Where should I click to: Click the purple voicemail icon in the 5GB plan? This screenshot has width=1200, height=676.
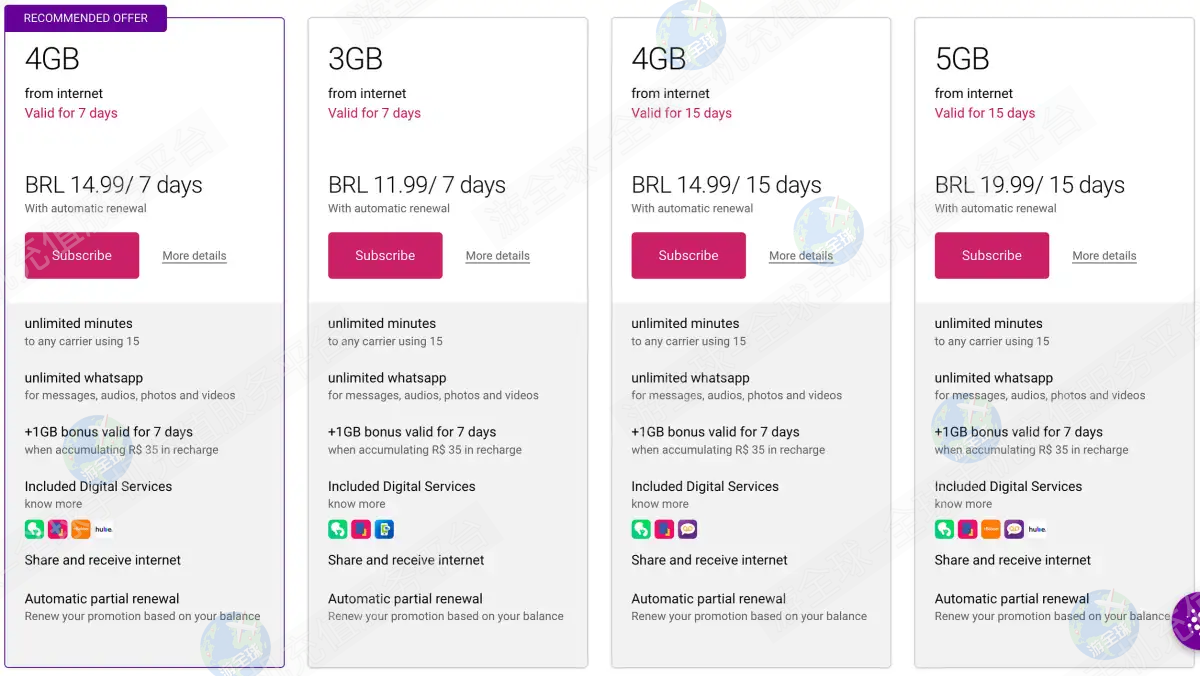click(1014, 529)
